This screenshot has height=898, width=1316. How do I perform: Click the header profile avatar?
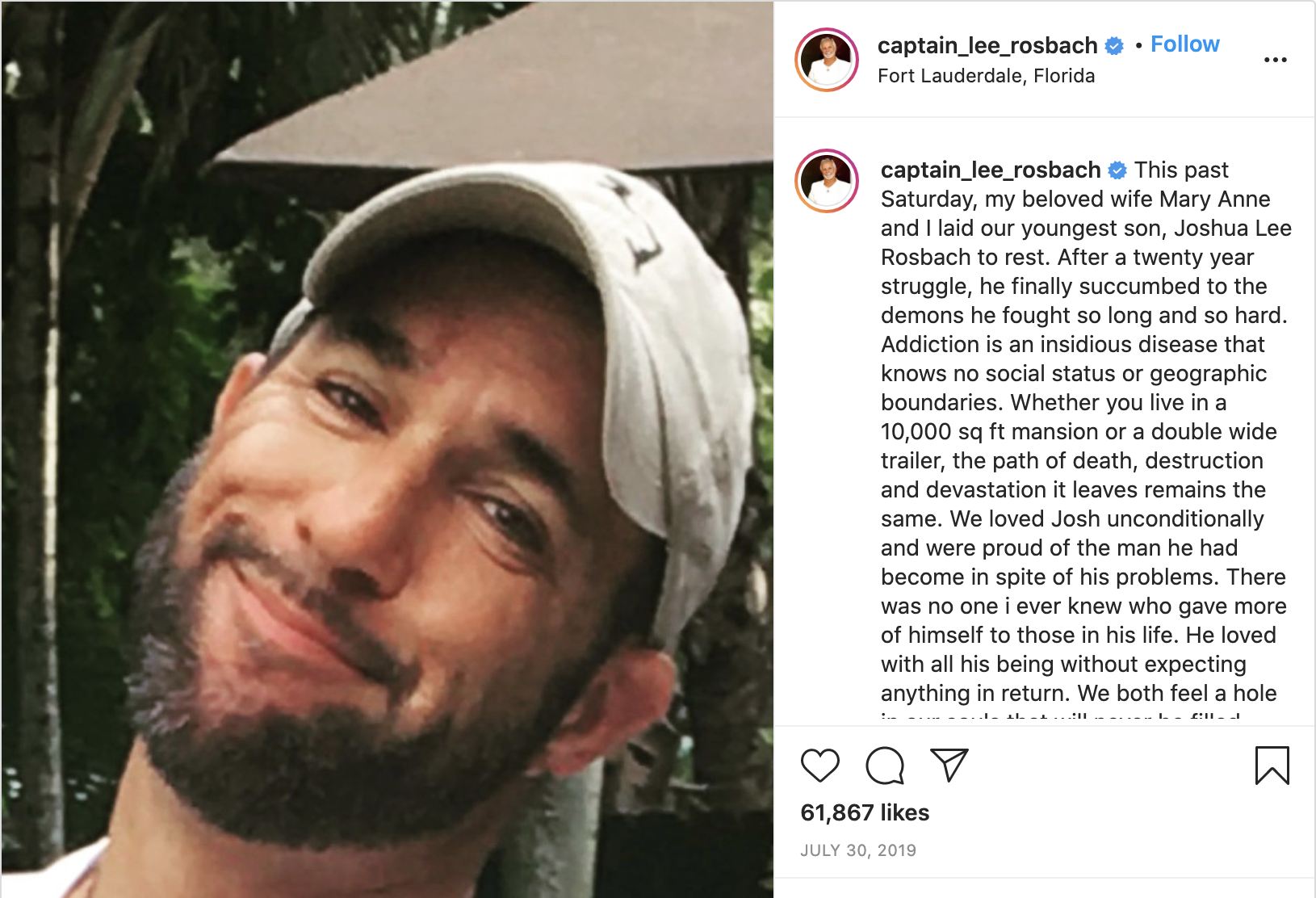[827, 60]
